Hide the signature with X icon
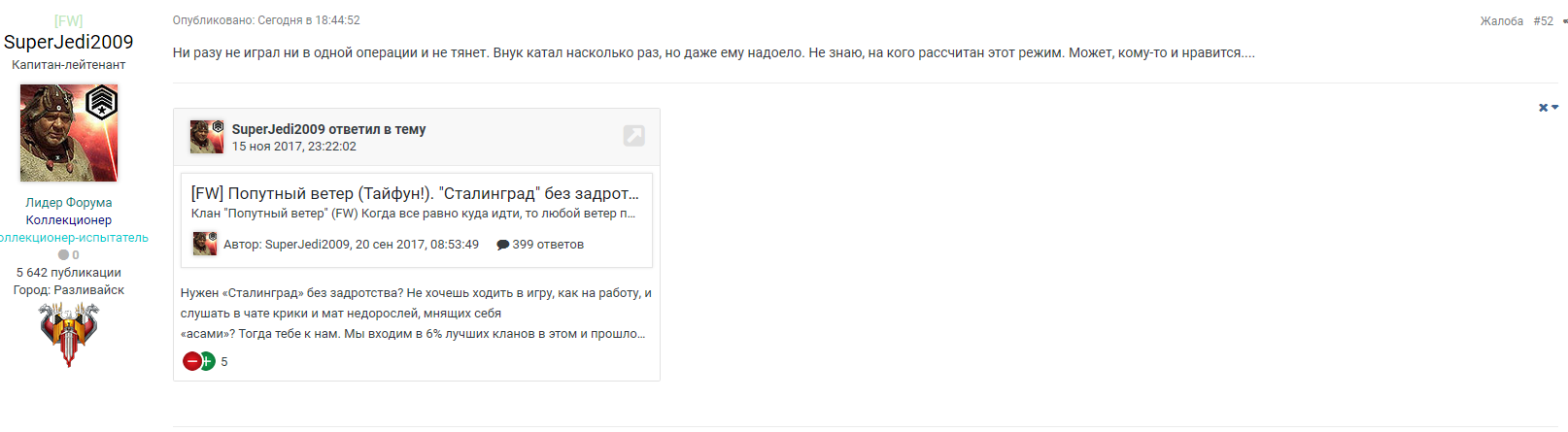This screenshot has width=1568, height=432. [x=1544, y=108]
